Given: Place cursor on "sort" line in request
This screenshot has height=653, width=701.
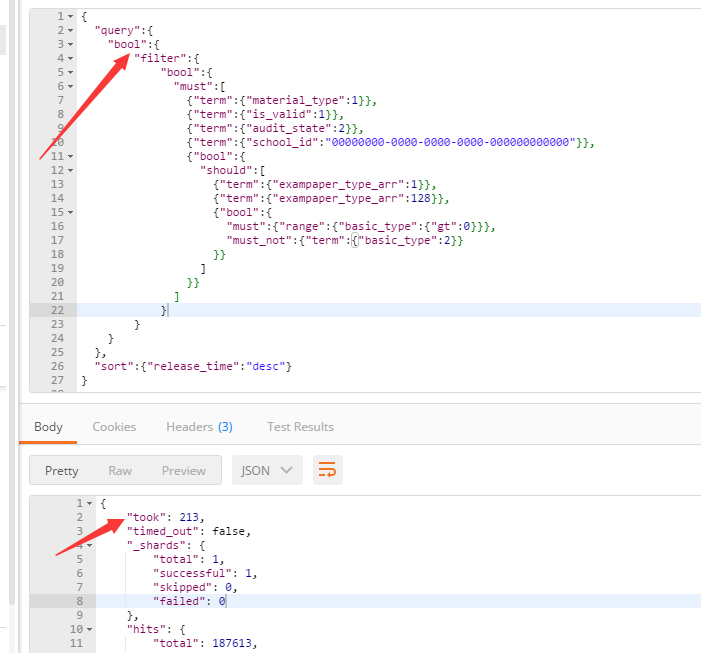Looking at the screenshot, I should [193, 367].
